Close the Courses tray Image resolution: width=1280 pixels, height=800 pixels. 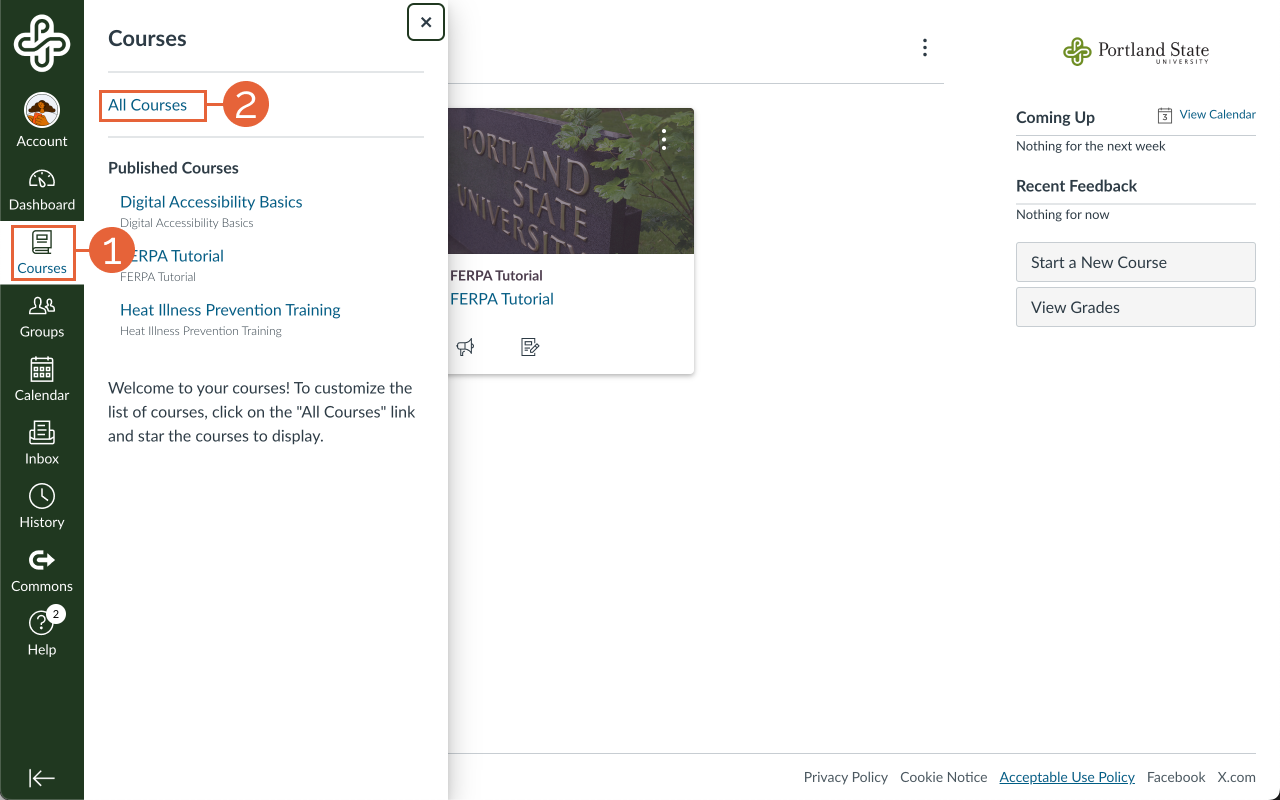click(x=426, y=22)
